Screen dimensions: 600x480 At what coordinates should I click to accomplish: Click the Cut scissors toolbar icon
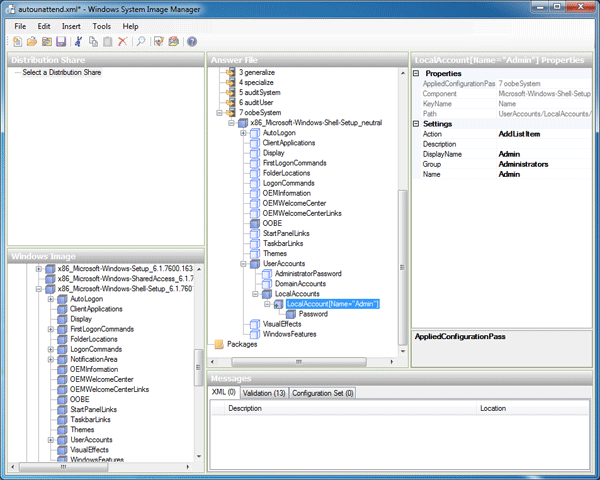tap(79, 42)
